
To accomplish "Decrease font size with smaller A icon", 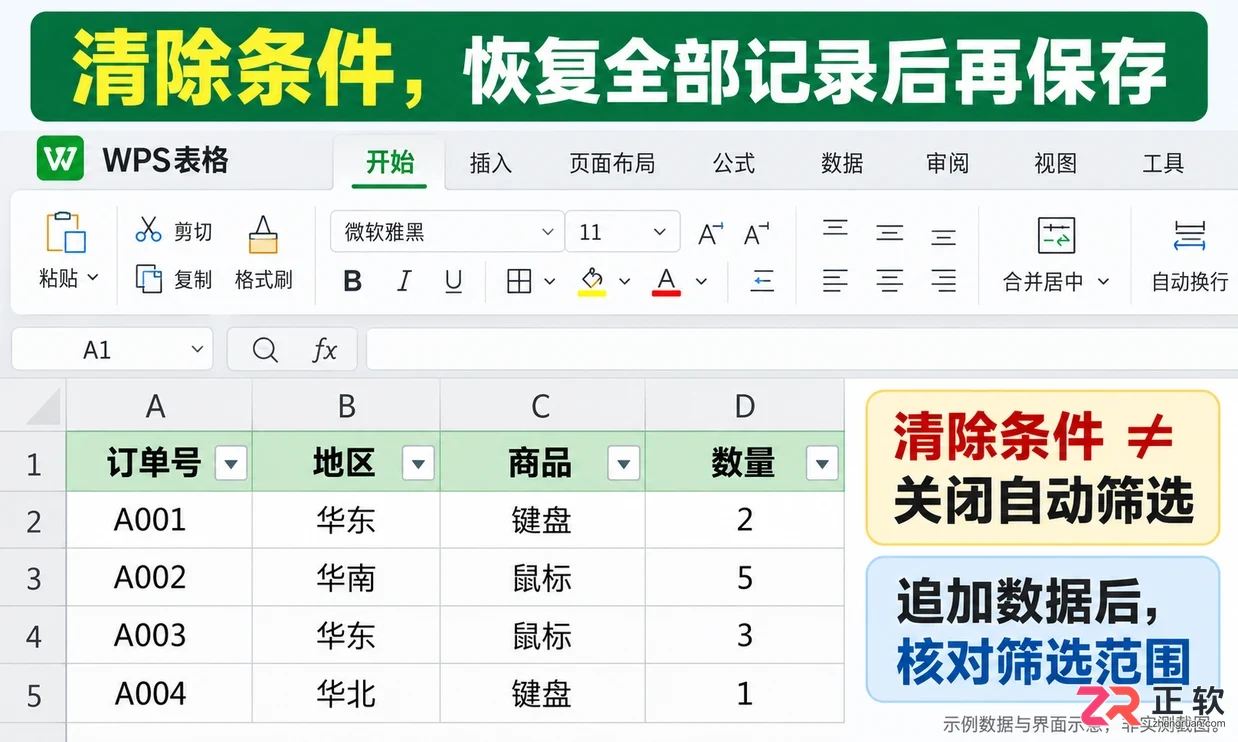I will [757, 234].
